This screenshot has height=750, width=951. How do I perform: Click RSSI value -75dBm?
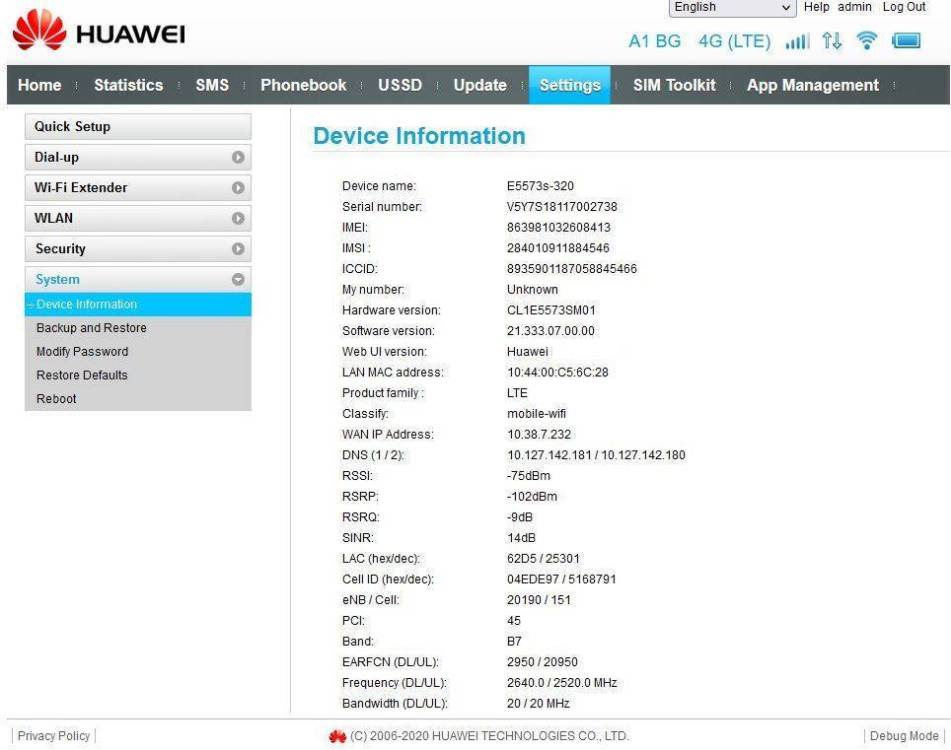pos(528,476)
